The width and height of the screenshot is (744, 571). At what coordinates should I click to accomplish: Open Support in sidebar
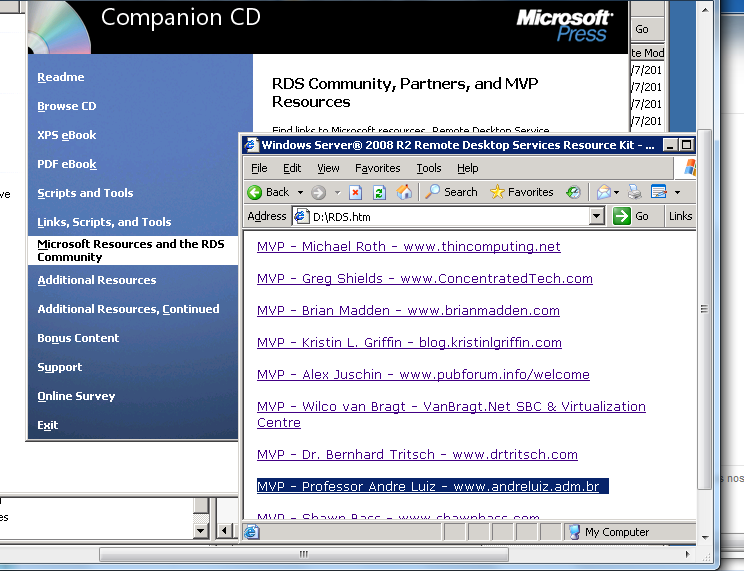click(x=59, y=367)
